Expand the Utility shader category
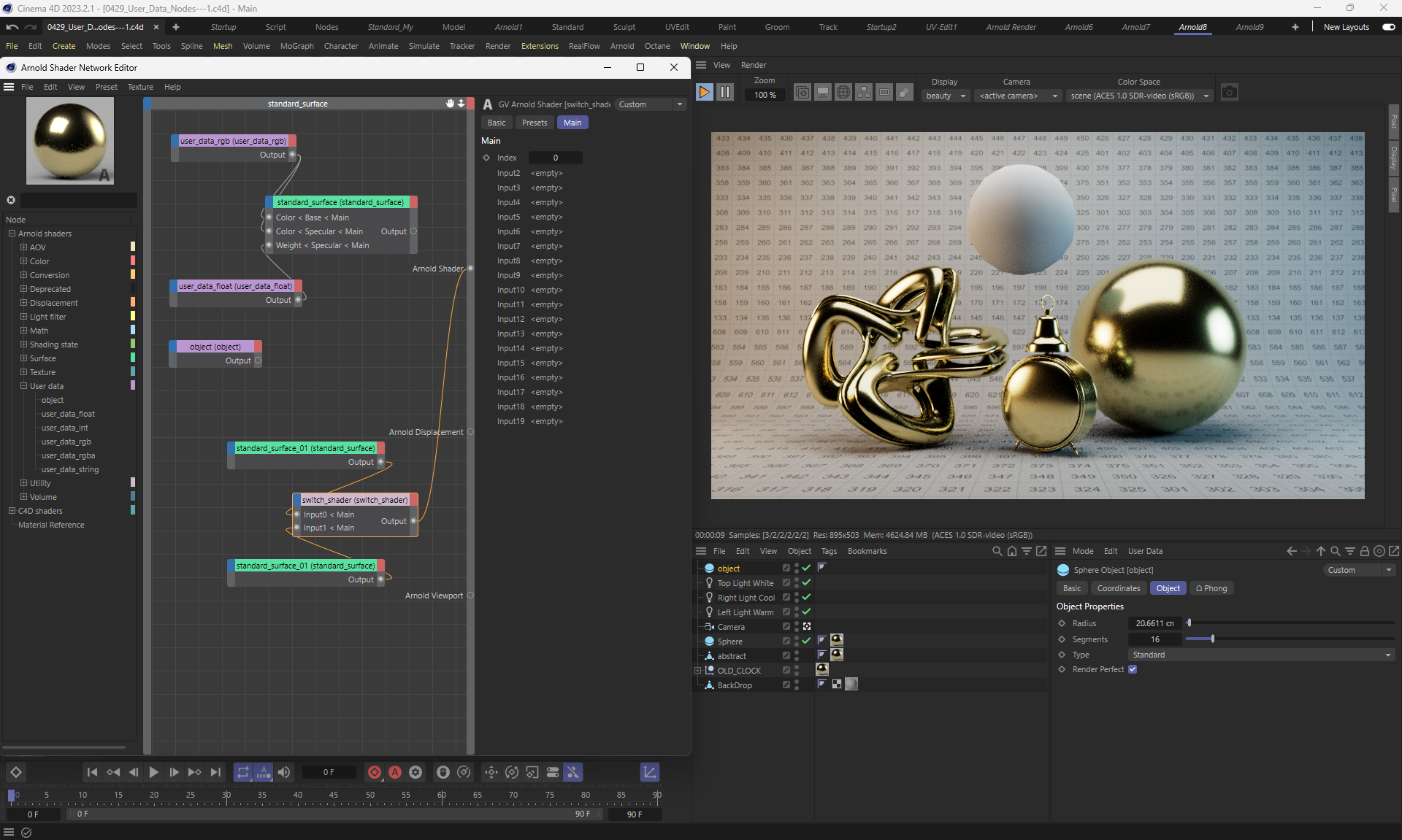 tap(23, 483)
